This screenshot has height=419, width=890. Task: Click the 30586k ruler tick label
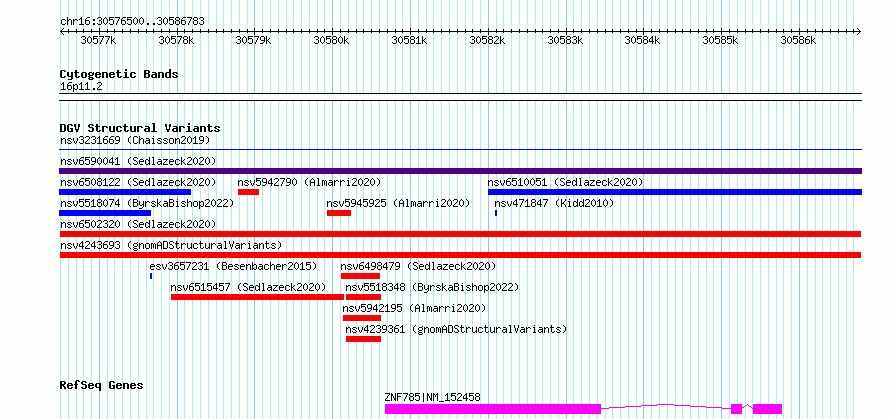click(x=799, y=40)
